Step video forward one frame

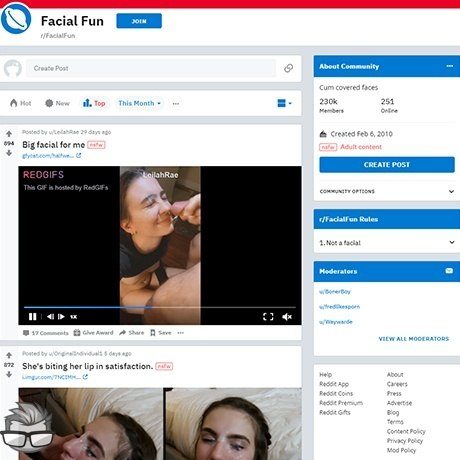[61, 316]
